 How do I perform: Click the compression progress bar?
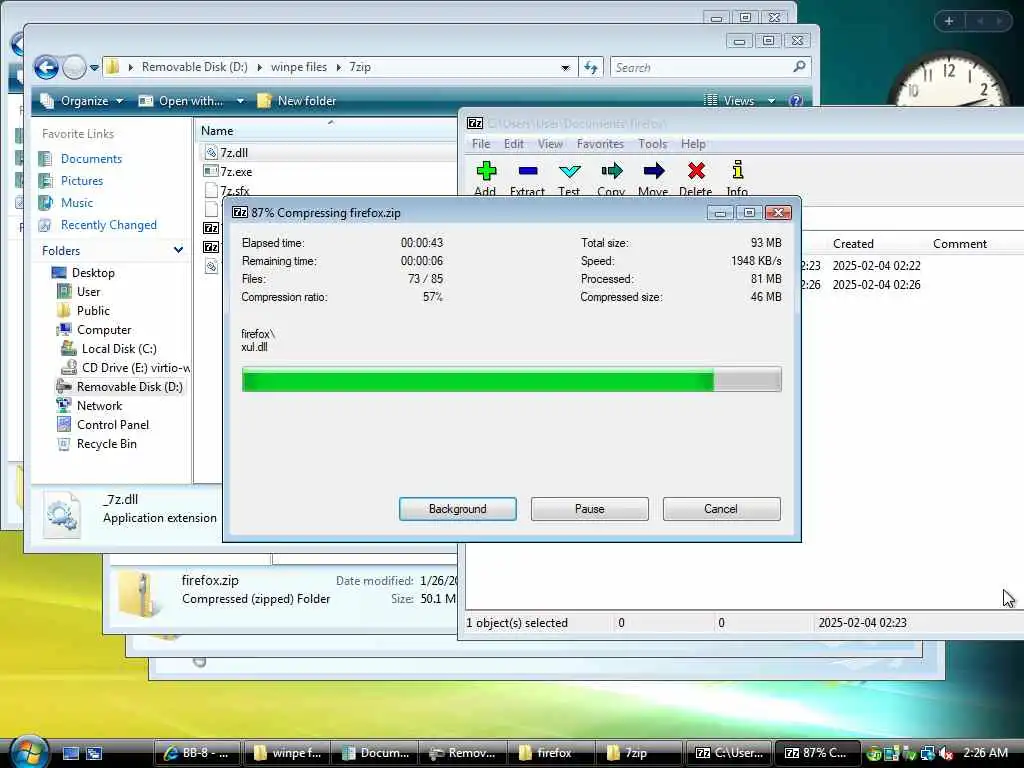(511, 379)
